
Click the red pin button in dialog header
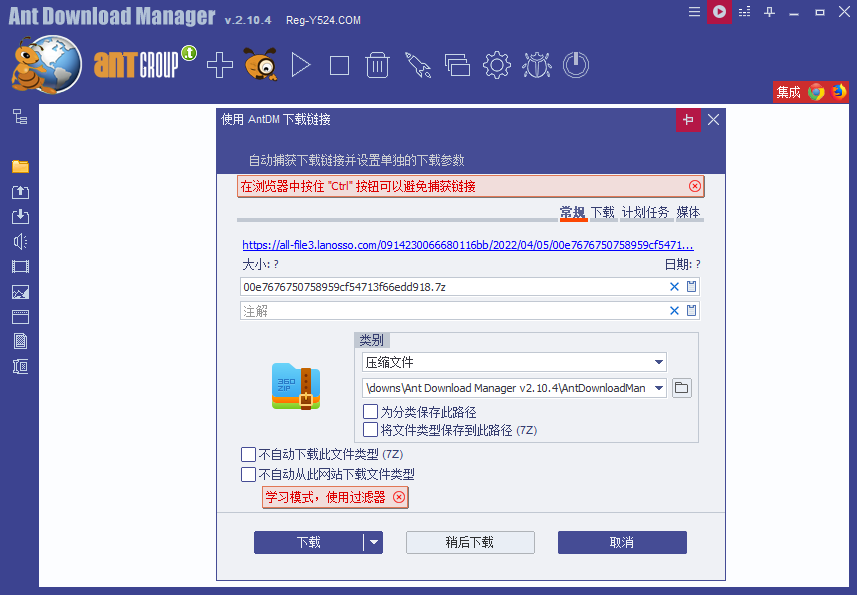[x=688, y=120]
